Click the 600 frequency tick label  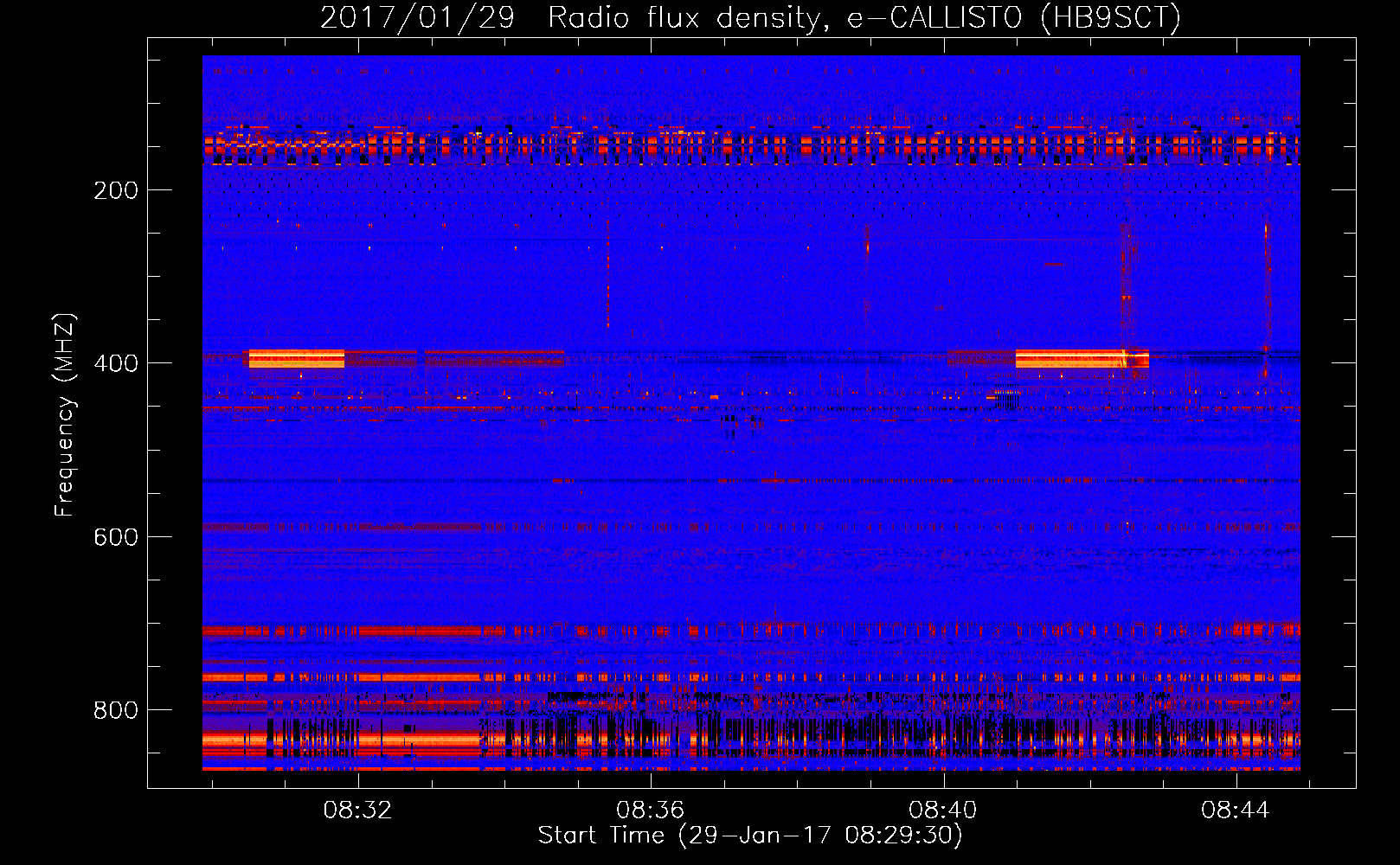[116, 537]
